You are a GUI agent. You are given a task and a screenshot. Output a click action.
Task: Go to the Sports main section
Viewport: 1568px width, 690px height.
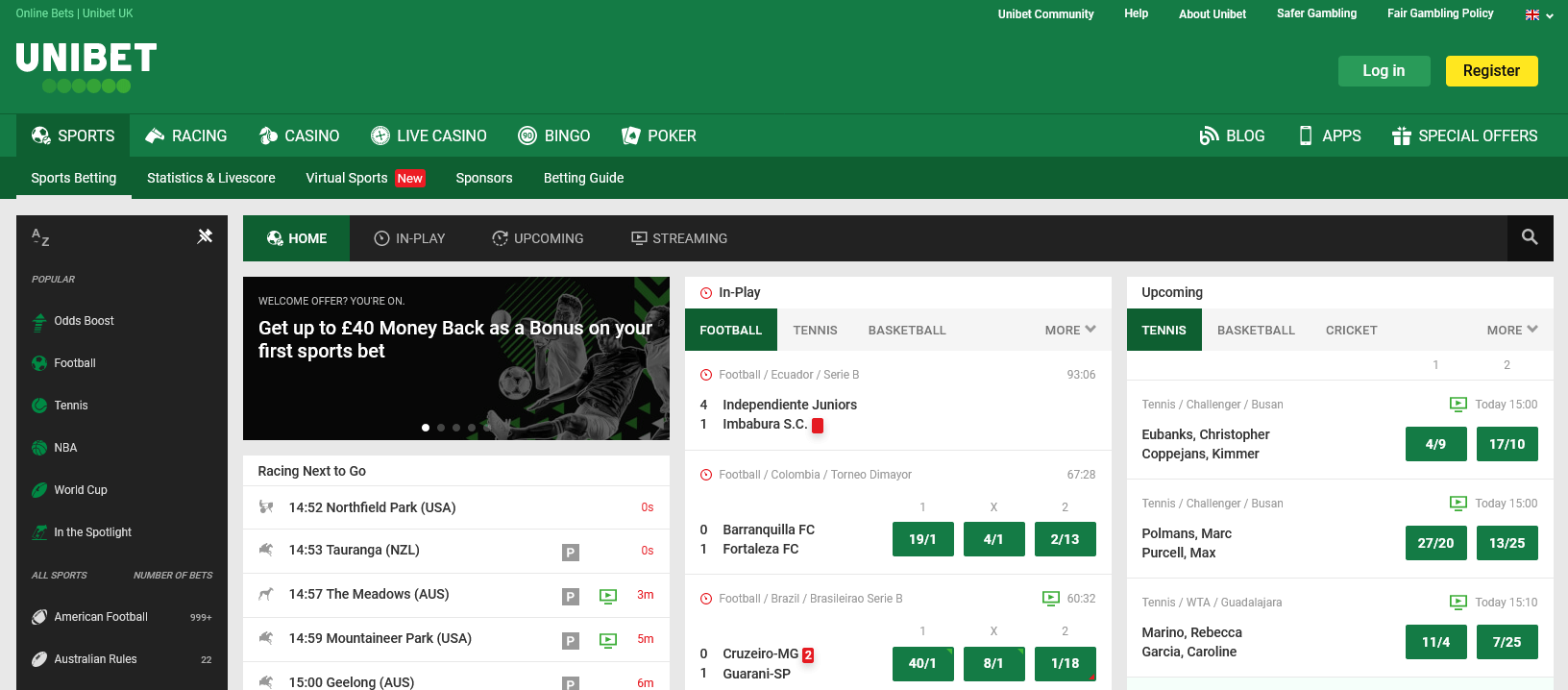coord(73,136)
